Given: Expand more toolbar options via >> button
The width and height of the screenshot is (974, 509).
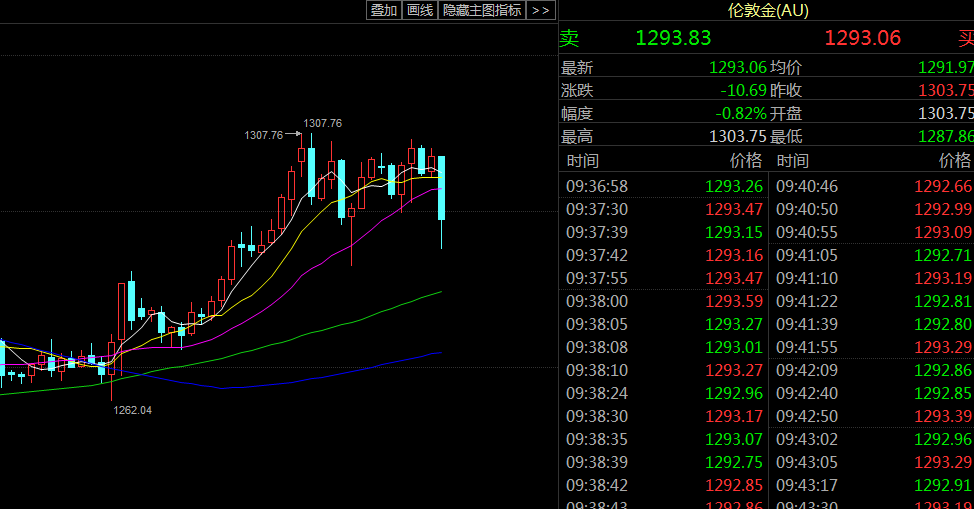Looking at the screenshot, I should pyautogui.click(x=540, y=10).
